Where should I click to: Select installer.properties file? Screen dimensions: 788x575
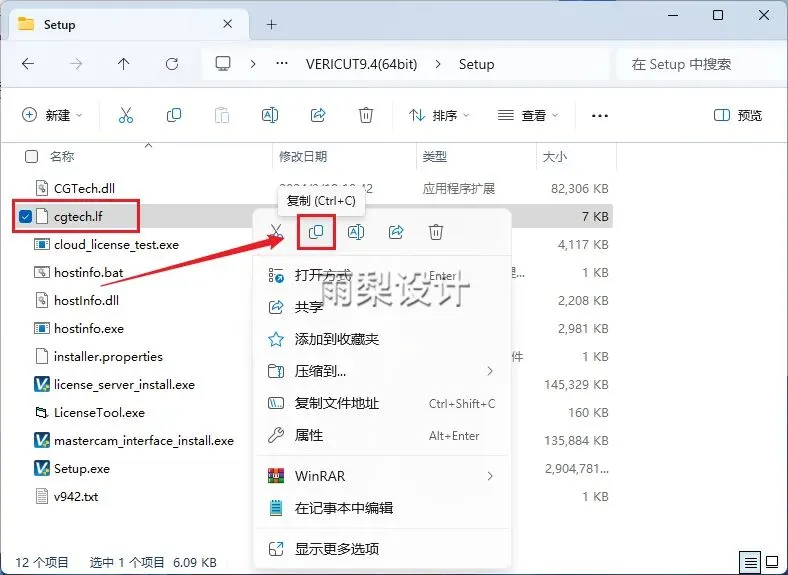tap(108, 357)
